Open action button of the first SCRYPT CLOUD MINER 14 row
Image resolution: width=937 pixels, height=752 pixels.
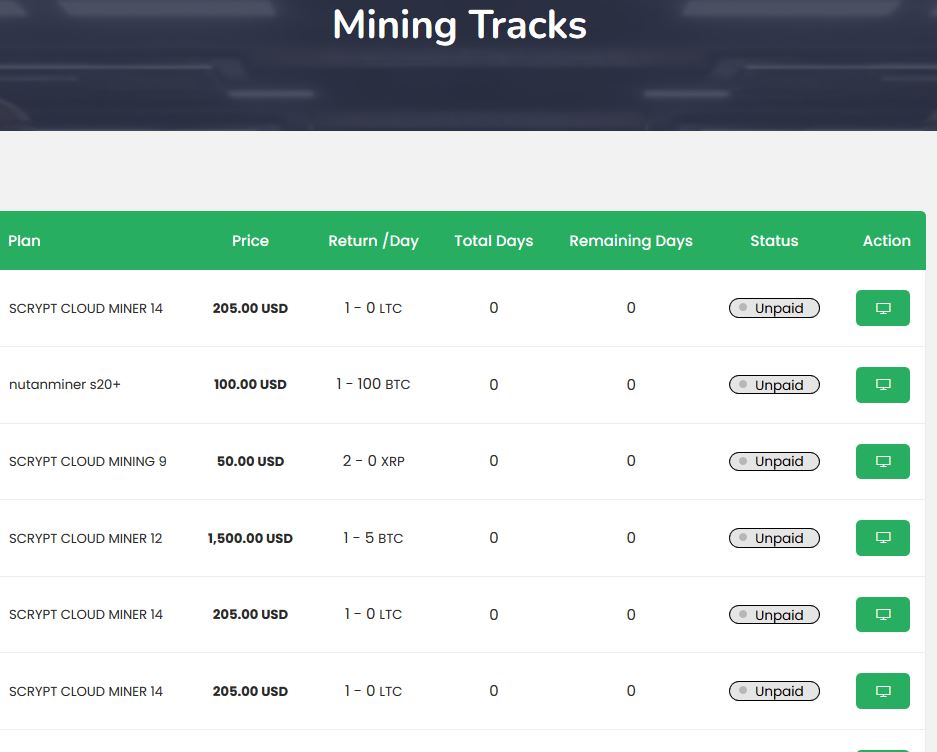tap(883, 308)
